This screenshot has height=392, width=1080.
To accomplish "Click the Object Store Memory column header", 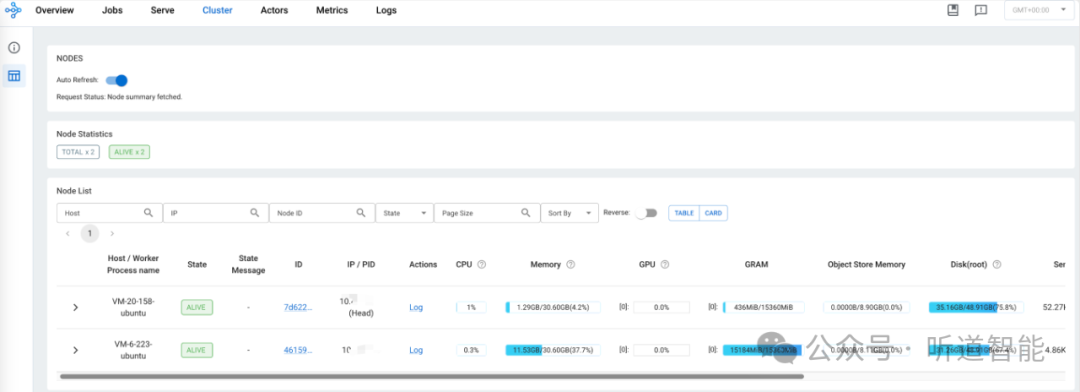I will [x=866, y=265].
